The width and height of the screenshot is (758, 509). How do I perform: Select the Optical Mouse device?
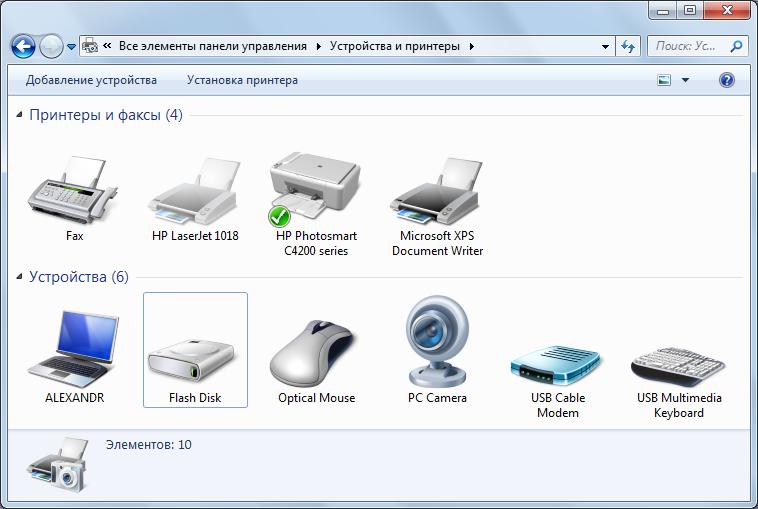coord(316,351)
